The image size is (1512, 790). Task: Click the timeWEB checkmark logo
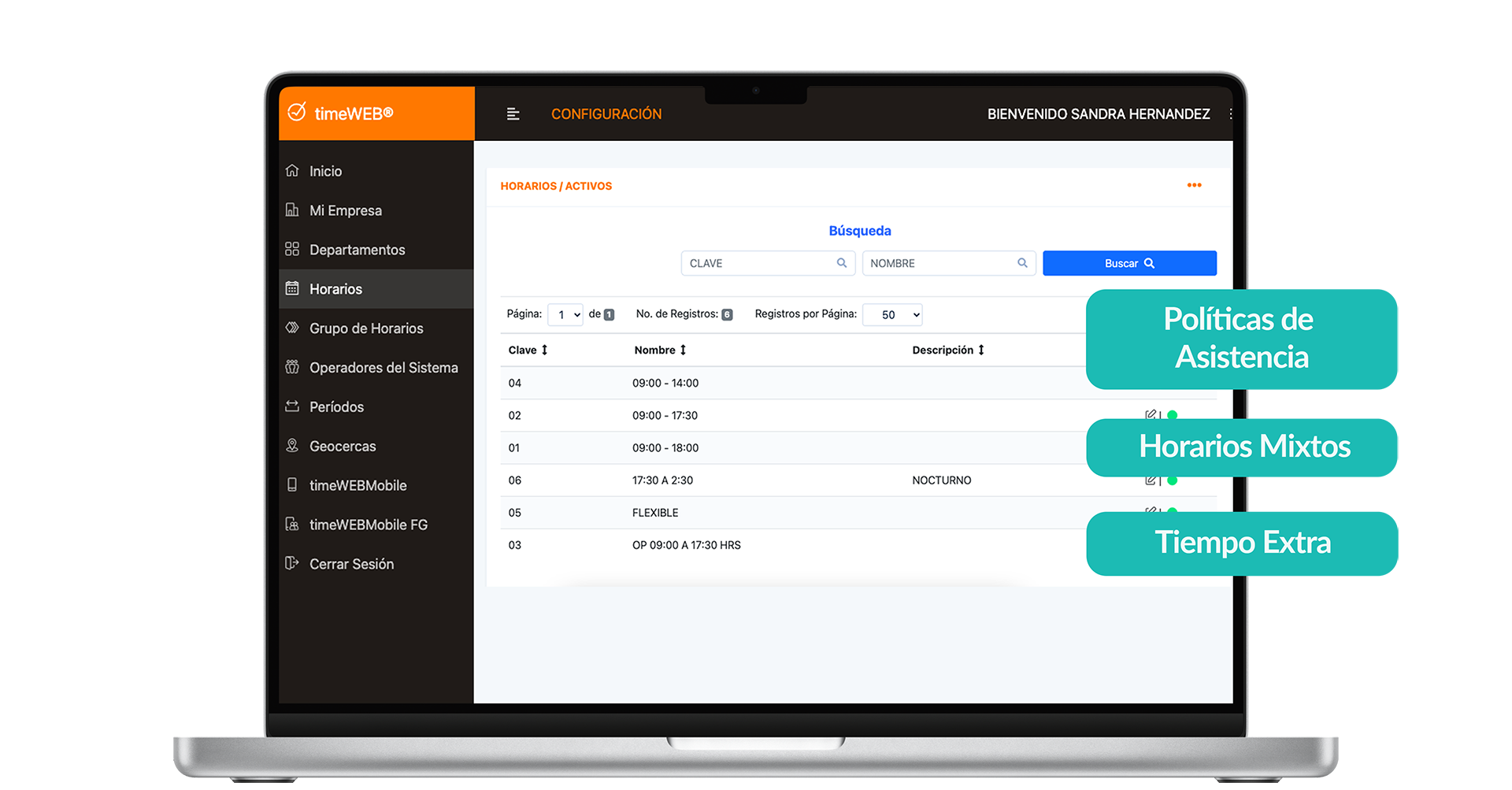click(297, 113)
